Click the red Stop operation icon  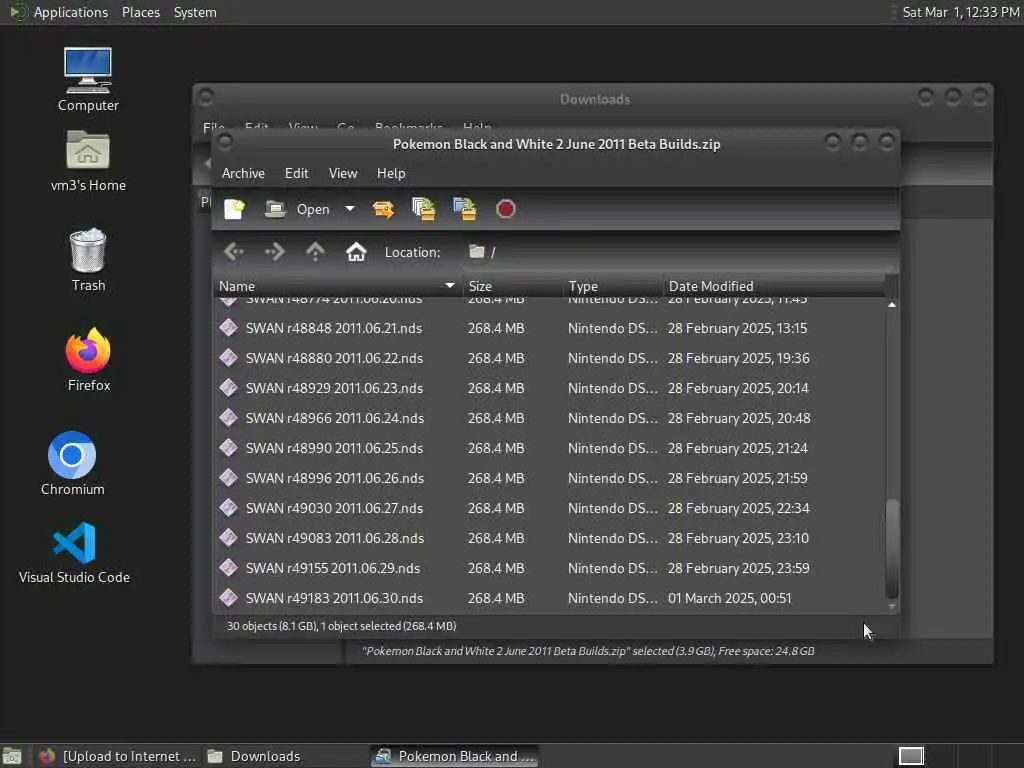505,209
